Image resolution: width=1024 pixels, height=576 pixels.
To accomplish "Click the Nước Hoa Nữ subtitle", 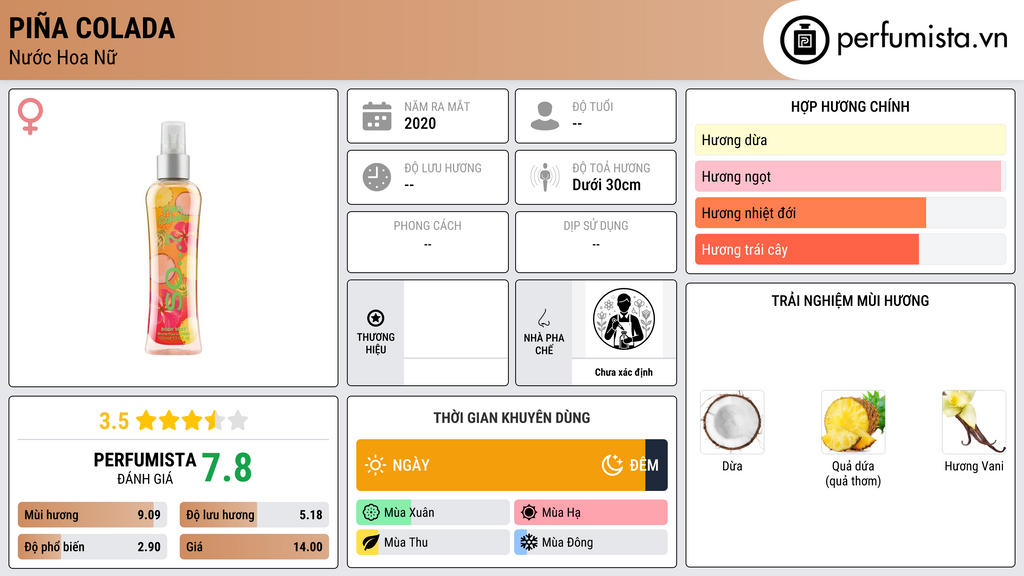I will tap(63, 58).
